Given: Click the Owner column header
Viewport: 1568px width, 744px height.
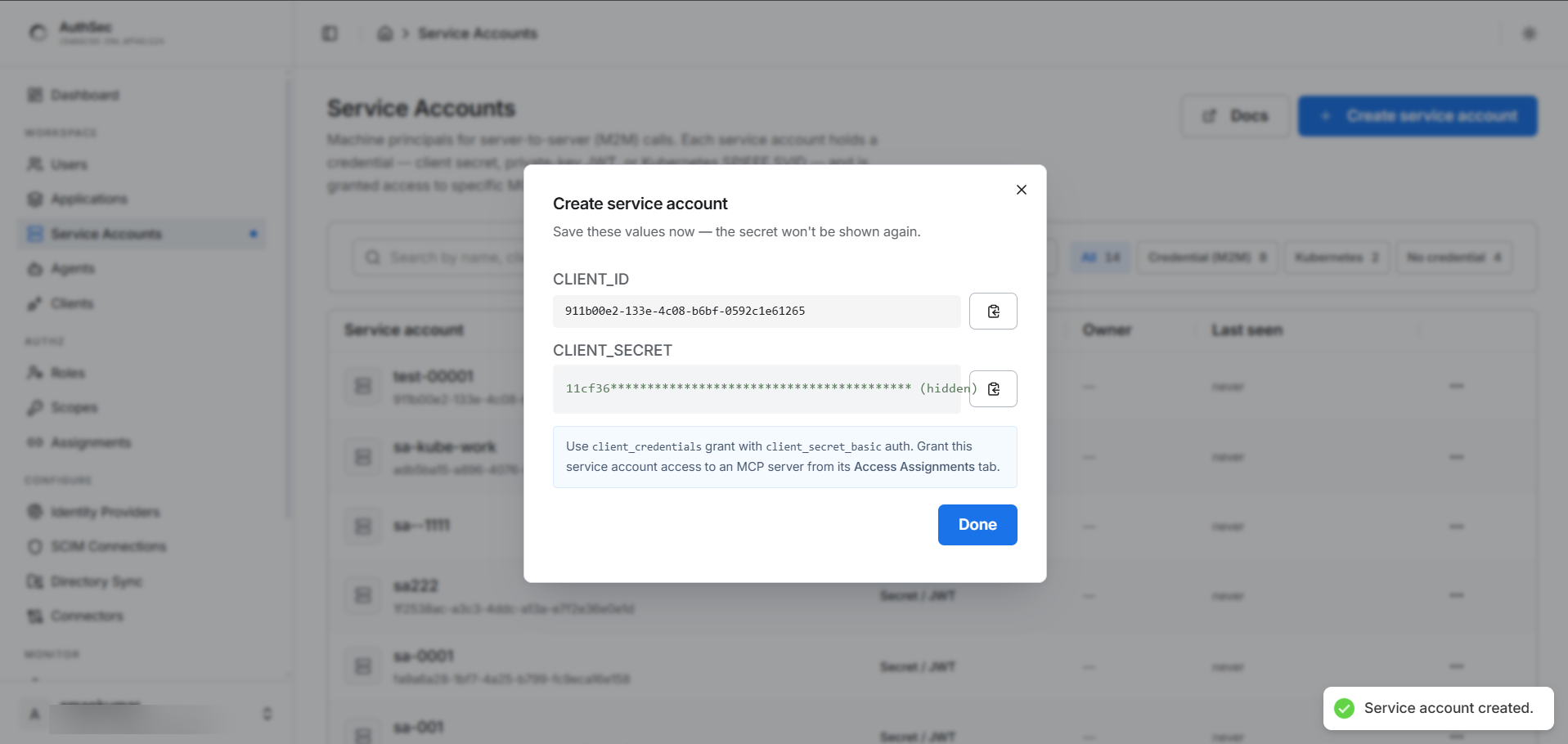Looking at the screenshot, I should tap(1107, 330).
